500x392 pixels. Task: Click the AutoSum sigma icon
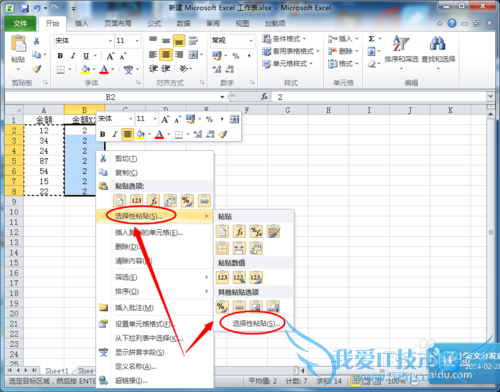coord(371,39)
